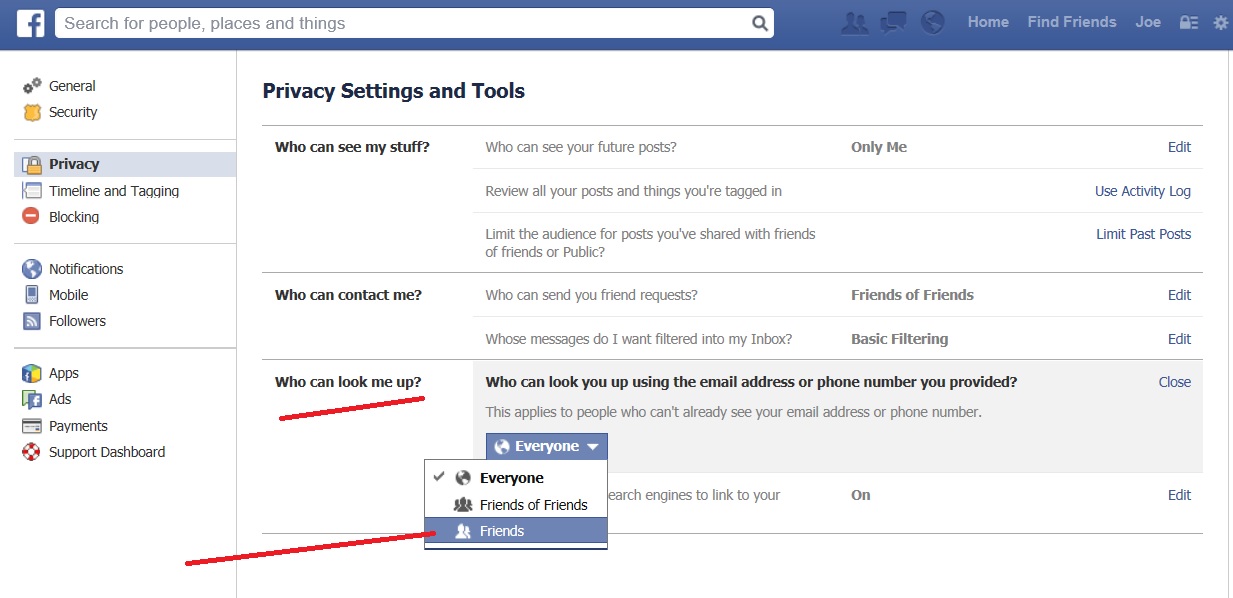Click the Ads sidebar icon
1233x598 pixels.
click(32, 400)
